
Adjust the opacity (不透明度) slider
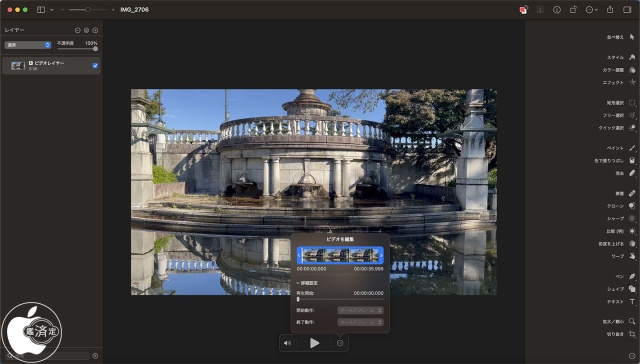tap(78, 49)
